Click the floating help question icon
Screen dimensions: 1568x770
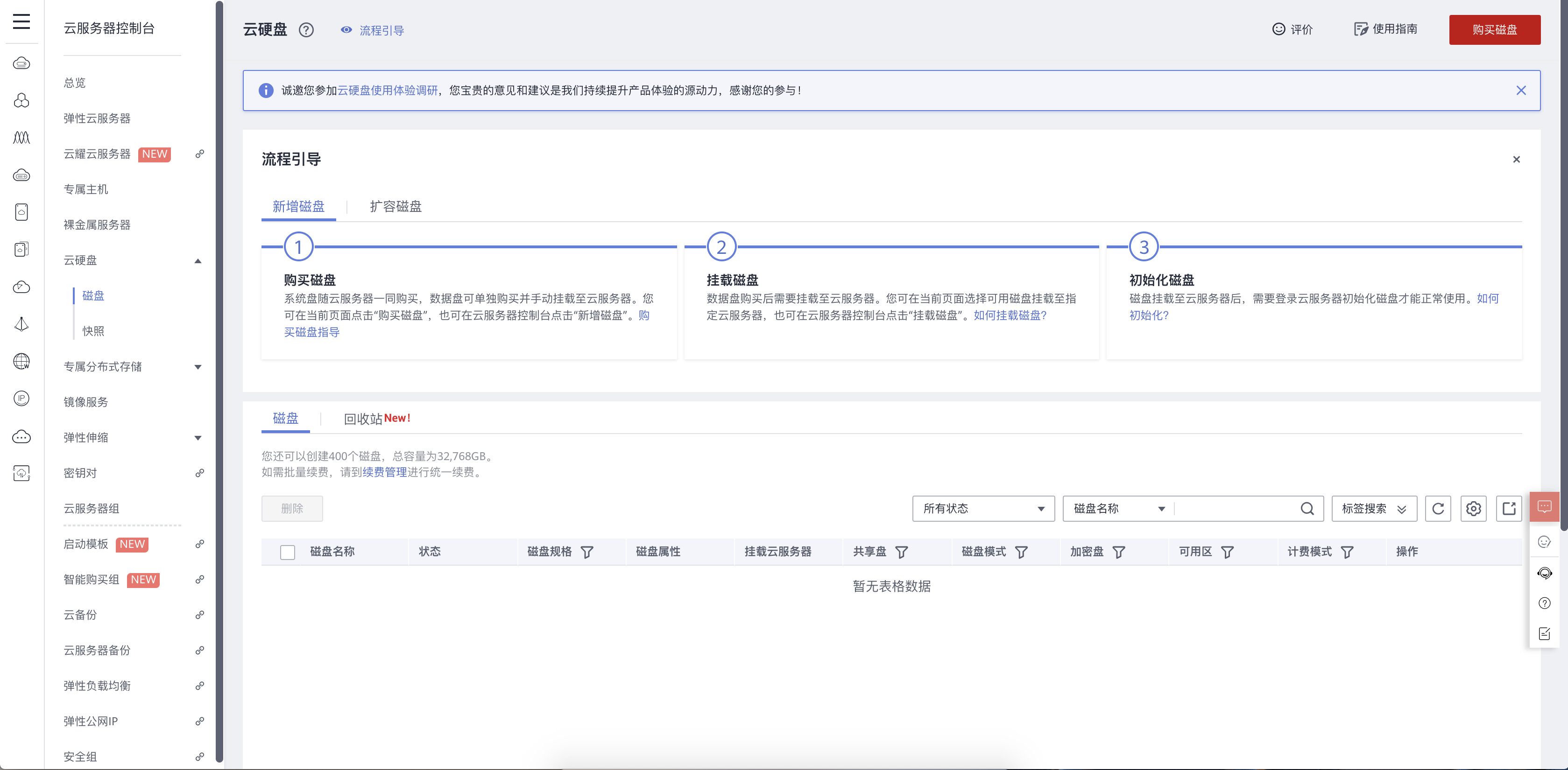click(1544, 603)
